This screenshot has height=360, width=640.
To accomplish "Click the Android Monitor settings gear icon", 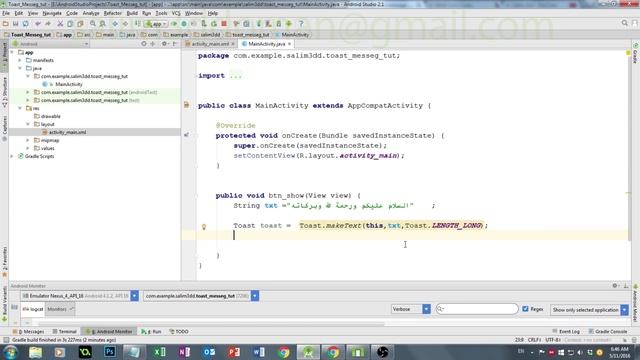I will pos(615,286).
